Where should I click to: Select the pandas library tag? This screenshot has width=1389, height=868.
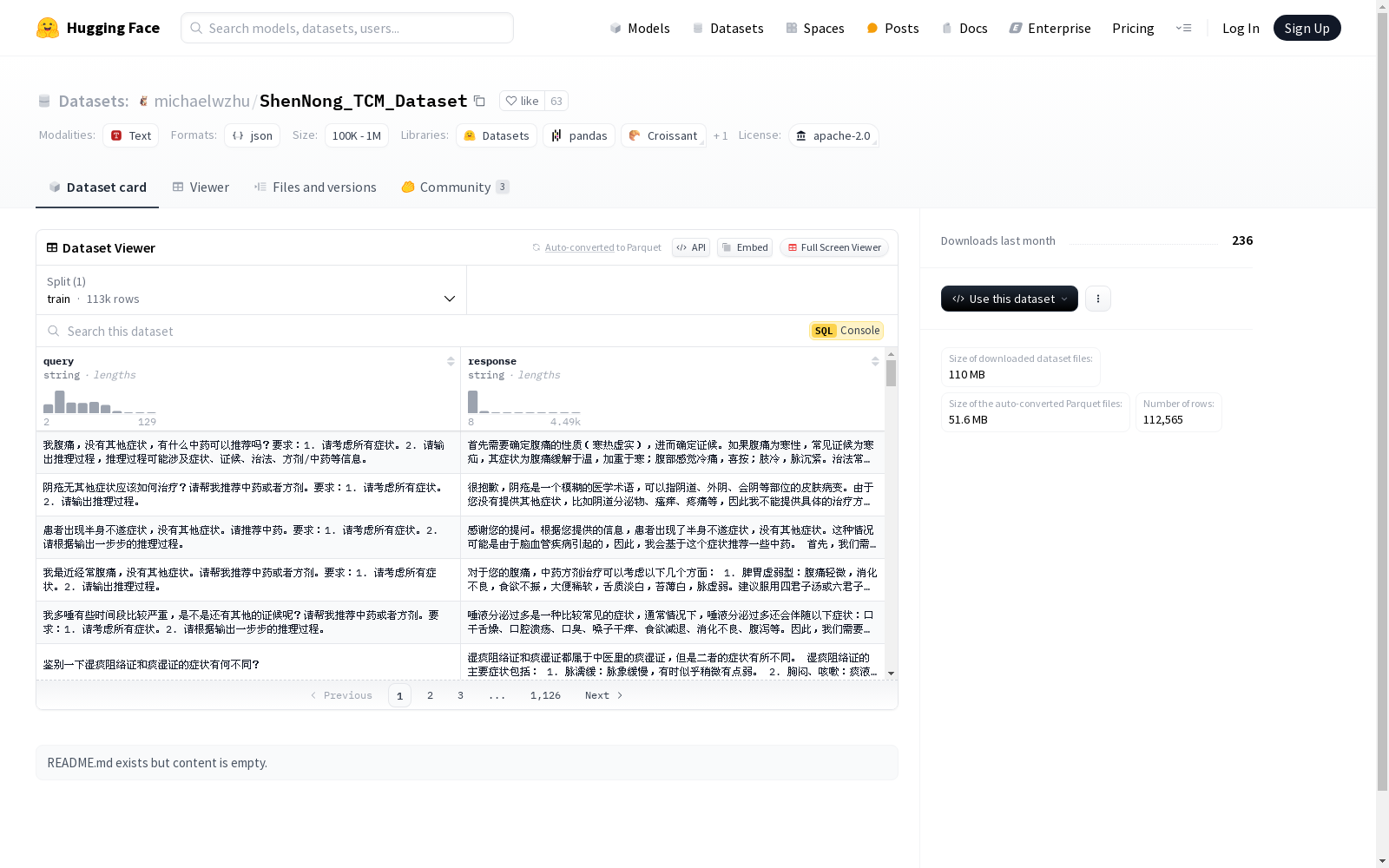pos(579,135)
